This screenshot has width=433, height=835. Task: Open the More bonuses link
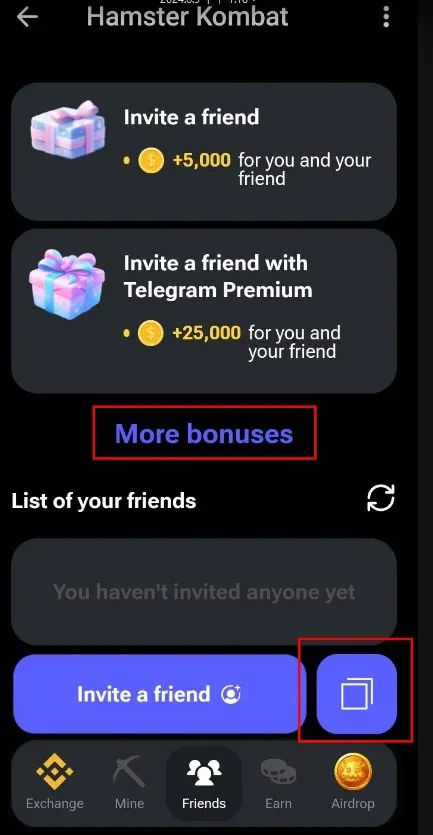click(204, 433)
